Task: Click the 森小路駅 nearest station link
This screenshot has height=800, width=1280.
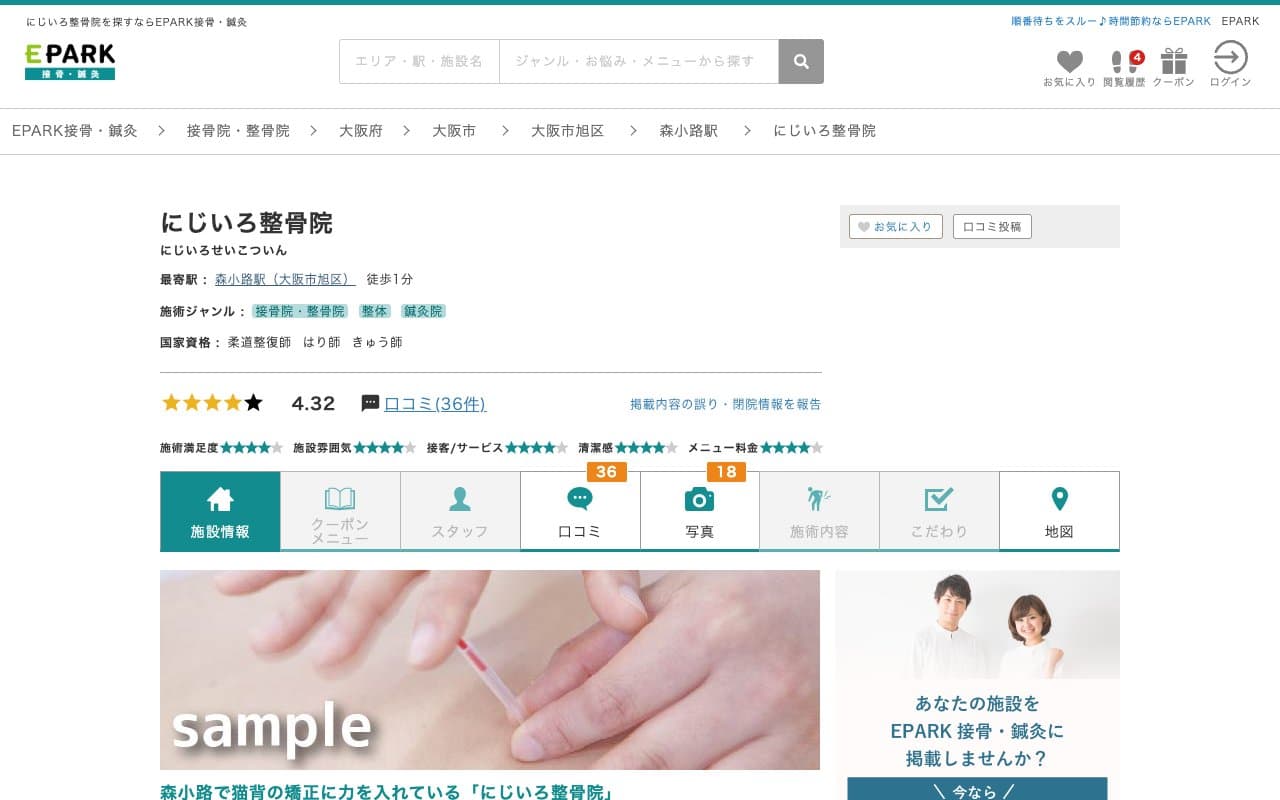Action: pyautogui.click(x=285, y=280)
